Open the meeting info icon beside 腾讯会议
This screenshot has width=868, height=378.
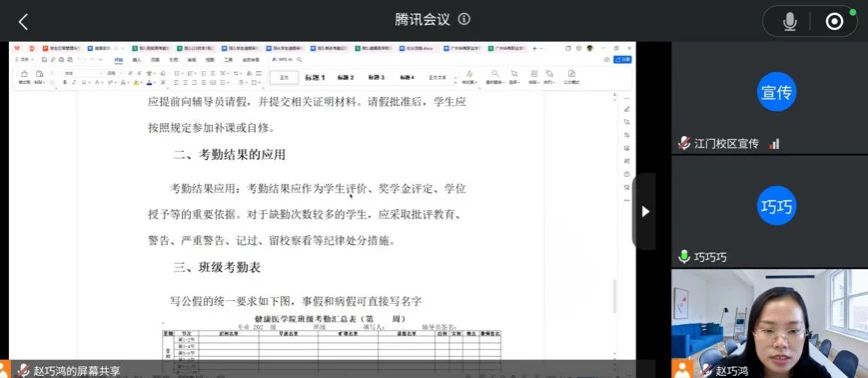pyautogui.click(x=464, y=19)
